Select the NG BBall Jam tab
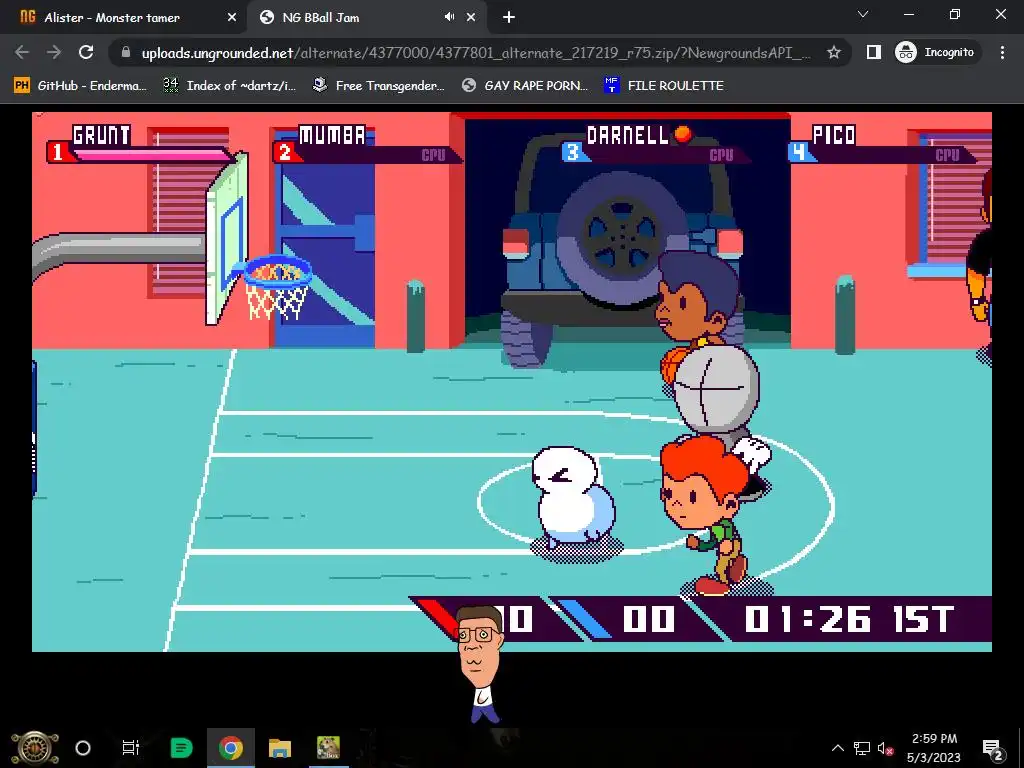1024x768 pixels. (x=320, y=18)
